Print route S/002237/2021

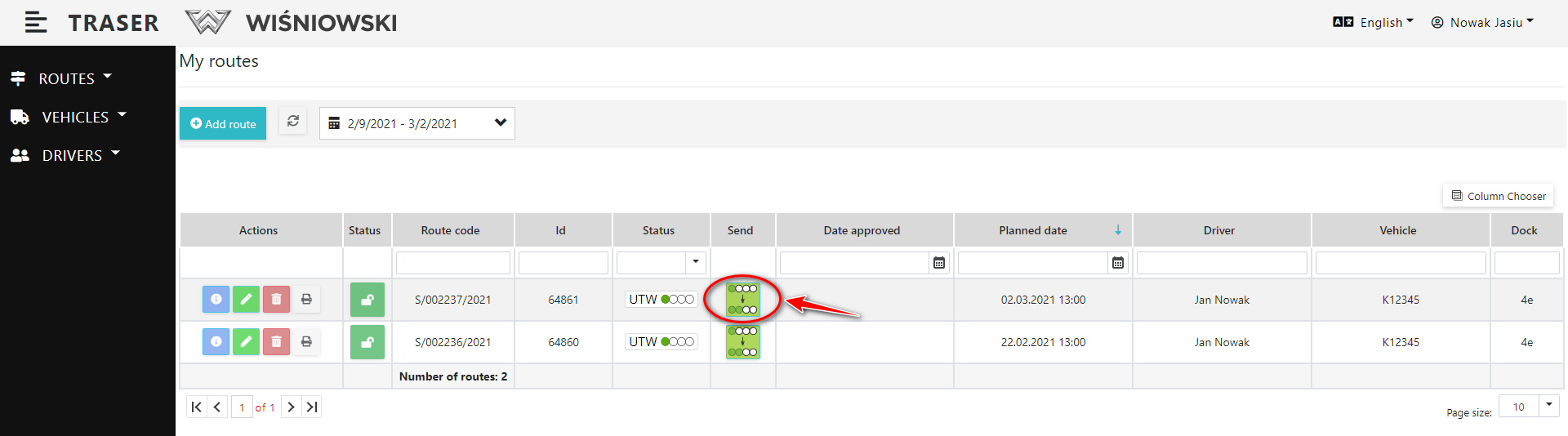point(306,300)
